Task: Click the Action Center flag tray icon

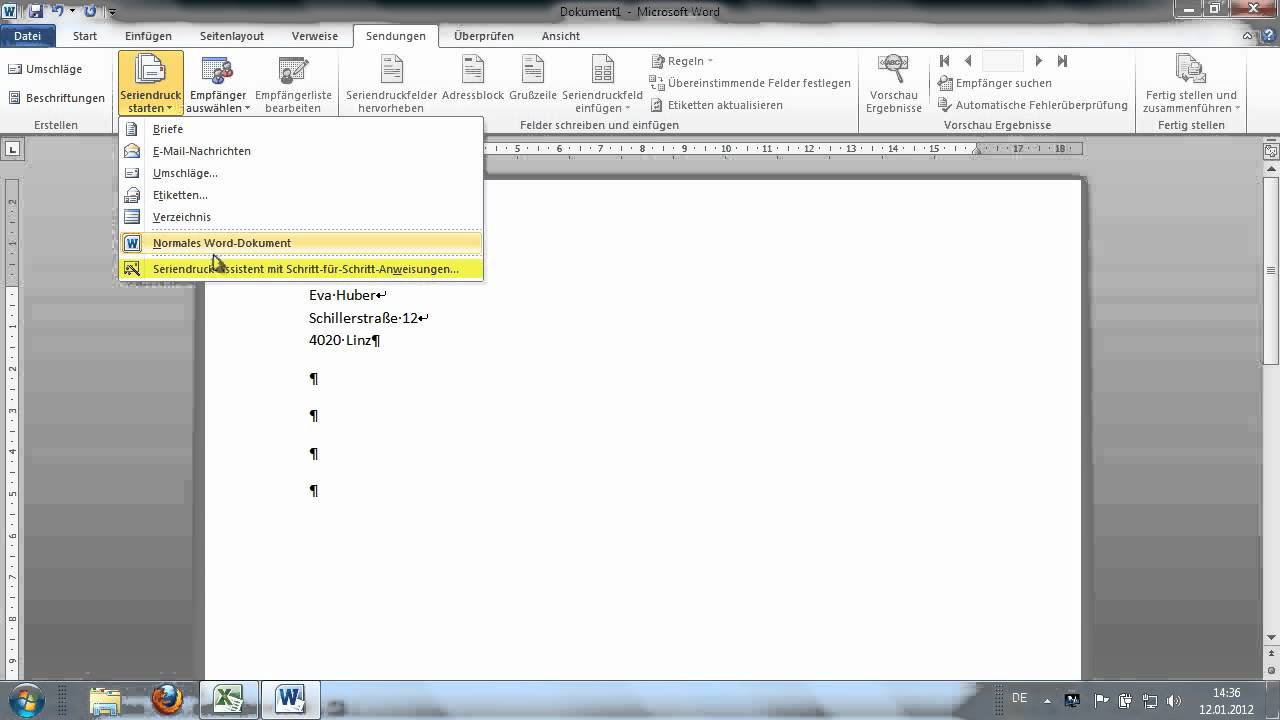Action: tap(1102, 700)
